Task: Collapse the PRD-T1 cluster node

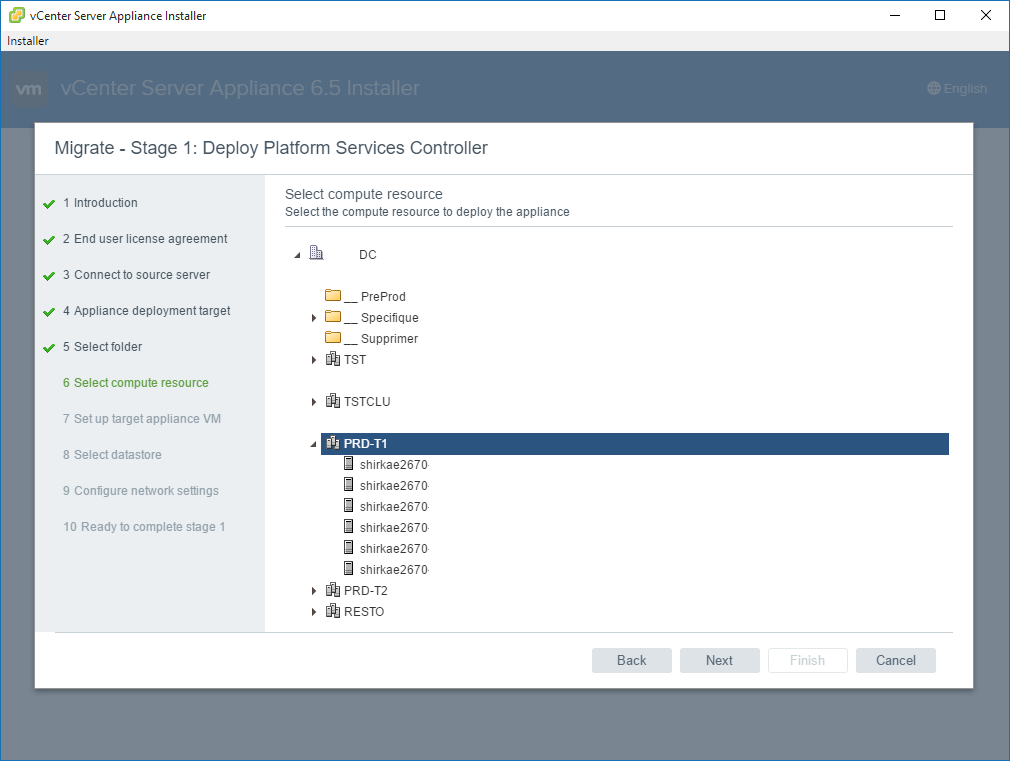Action: tap(314, 444)
